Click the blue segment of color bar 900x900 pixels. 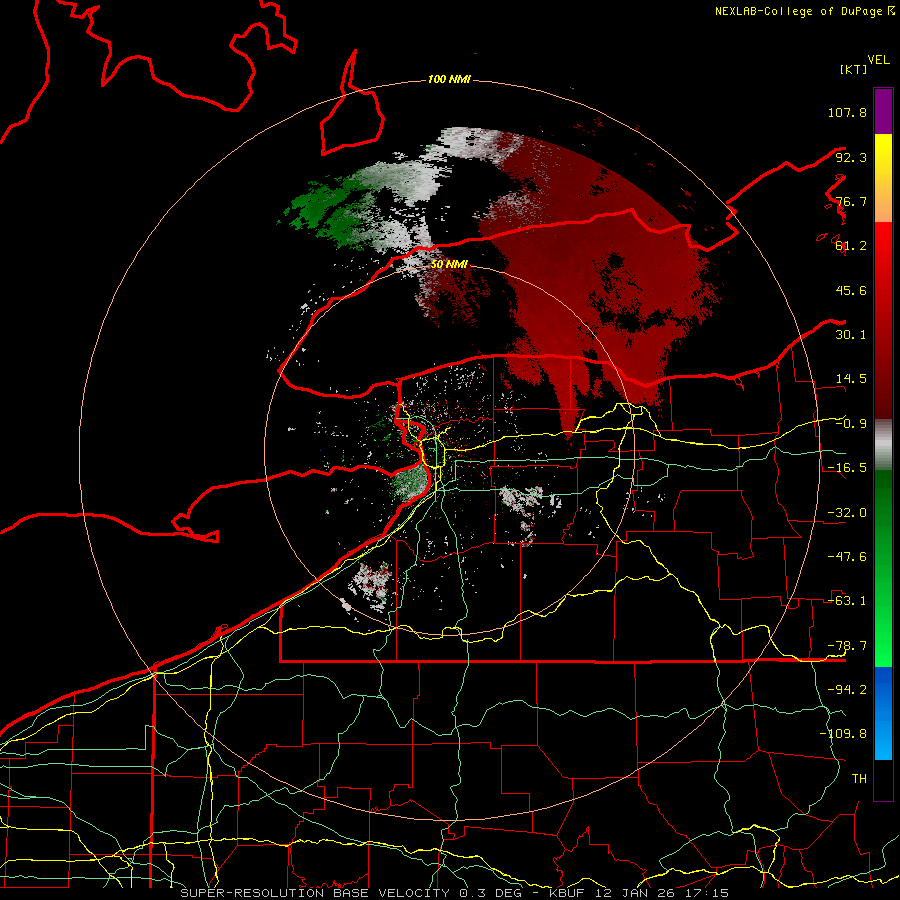pyautogui.click(x=883, y=713)
